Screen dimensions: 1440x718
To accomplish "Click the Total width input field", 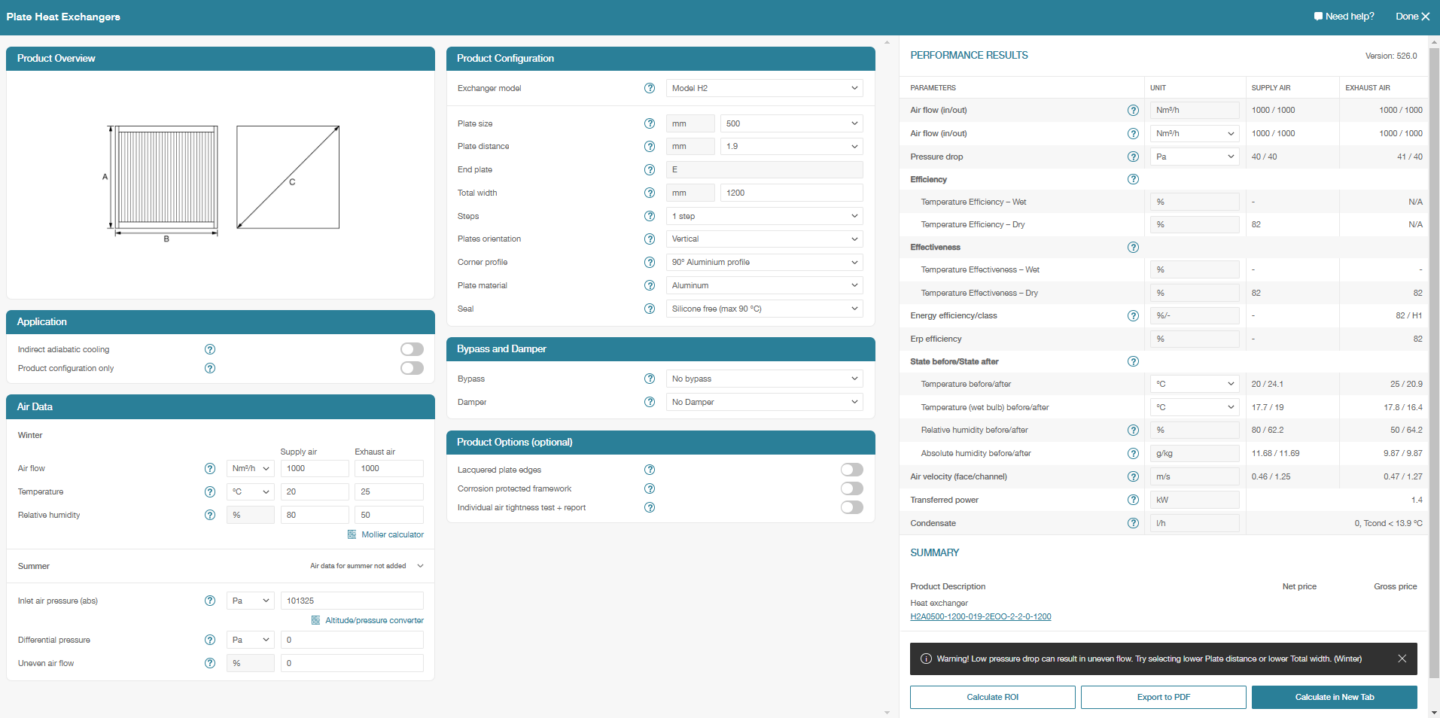I will click(x=790, y=193).
